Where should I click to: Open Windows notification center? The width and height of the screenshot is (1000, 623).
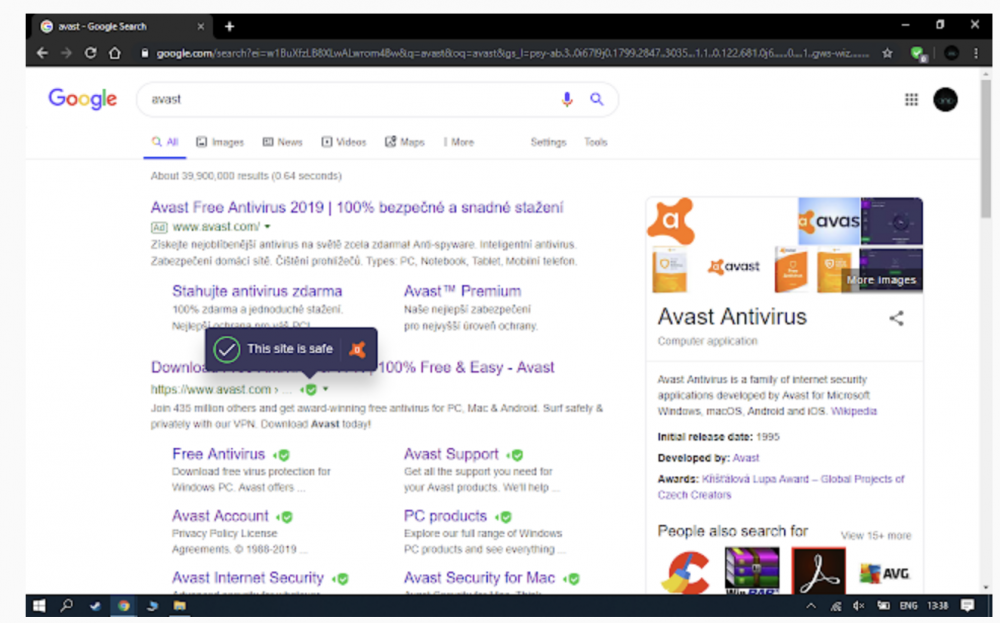pyautogui.click(x=967, y=606)
